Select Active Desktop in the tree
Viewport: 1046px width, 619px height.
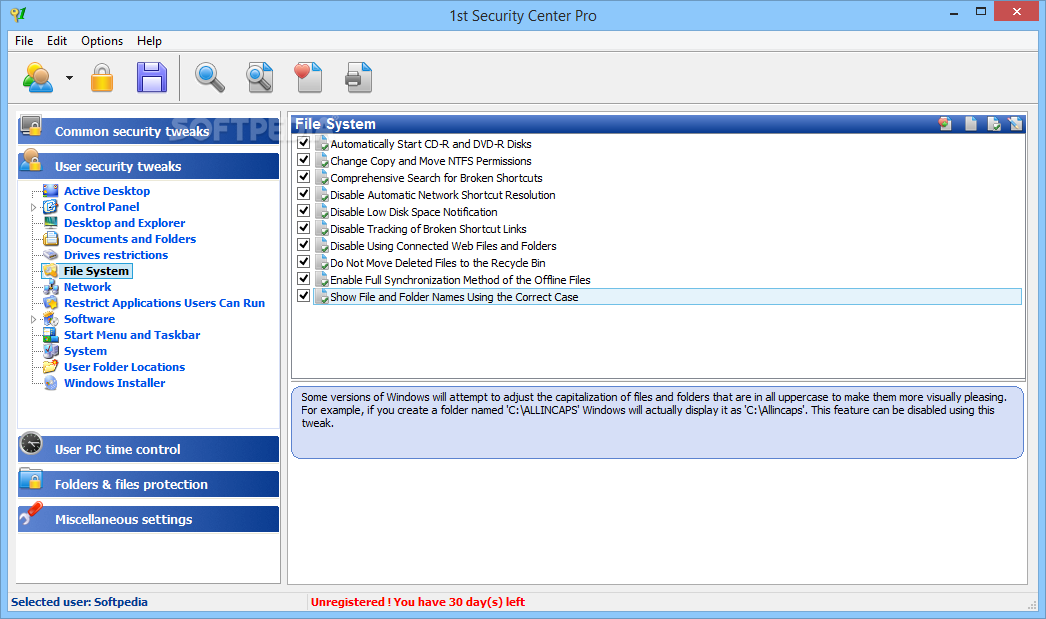coord(107,191)
